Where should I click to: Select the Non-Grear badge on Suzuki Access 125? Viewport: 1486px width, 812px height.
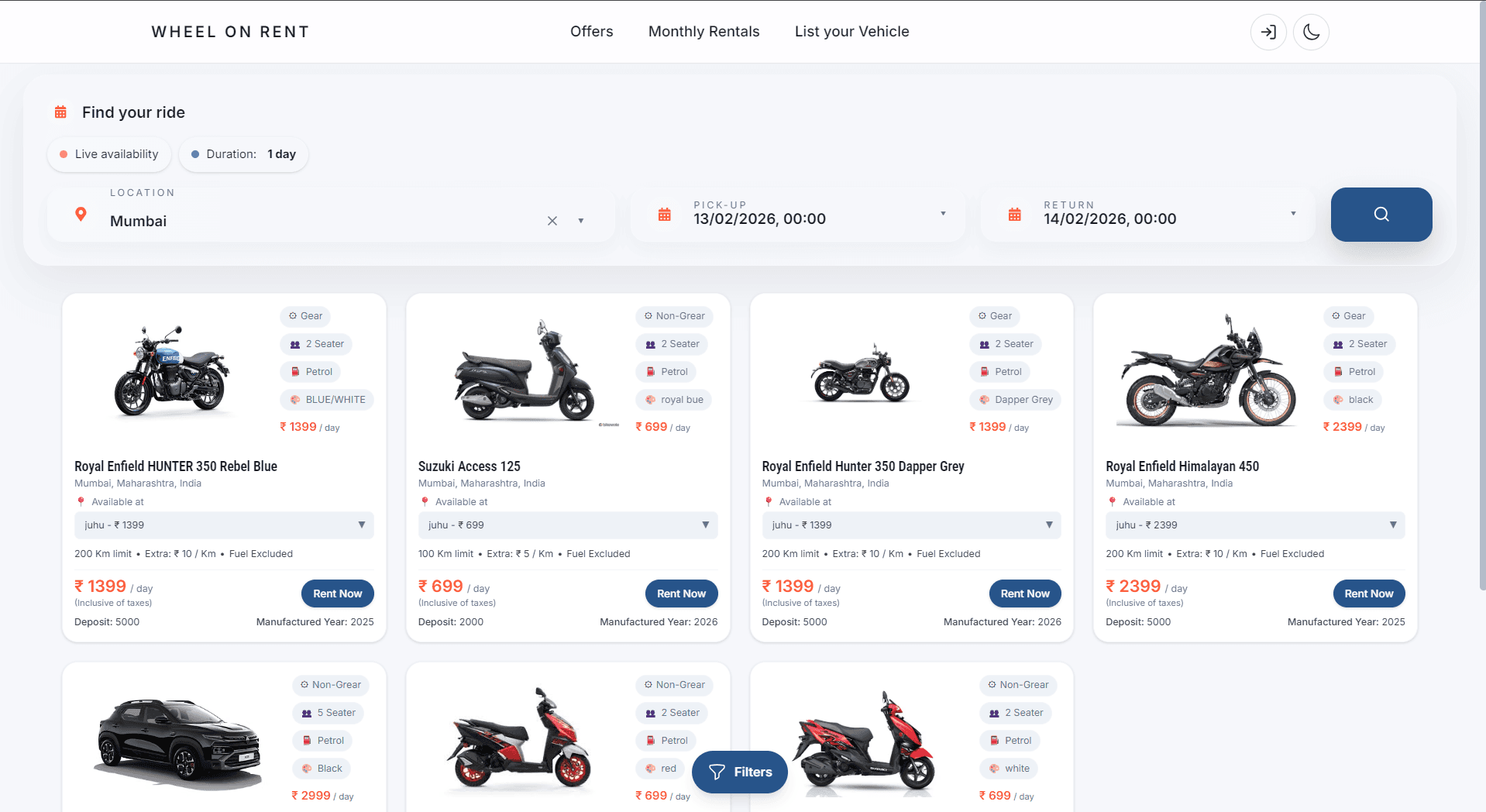(x=674, y=316)
